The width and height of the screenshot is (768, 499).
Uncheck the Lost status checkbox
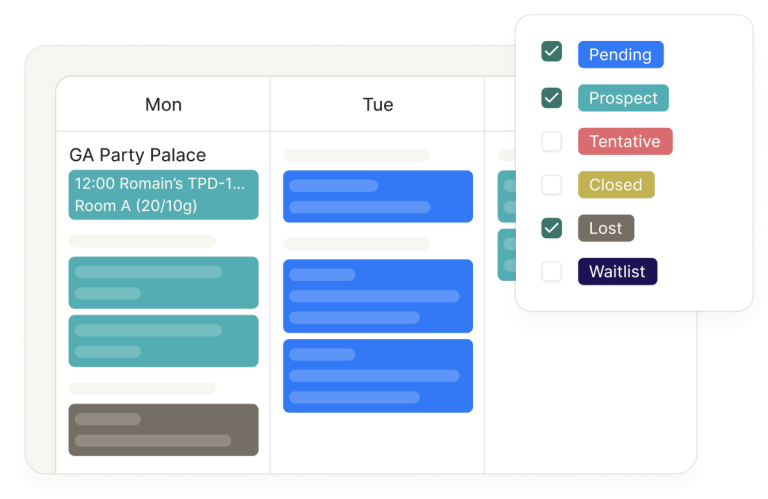click(552, 228)
